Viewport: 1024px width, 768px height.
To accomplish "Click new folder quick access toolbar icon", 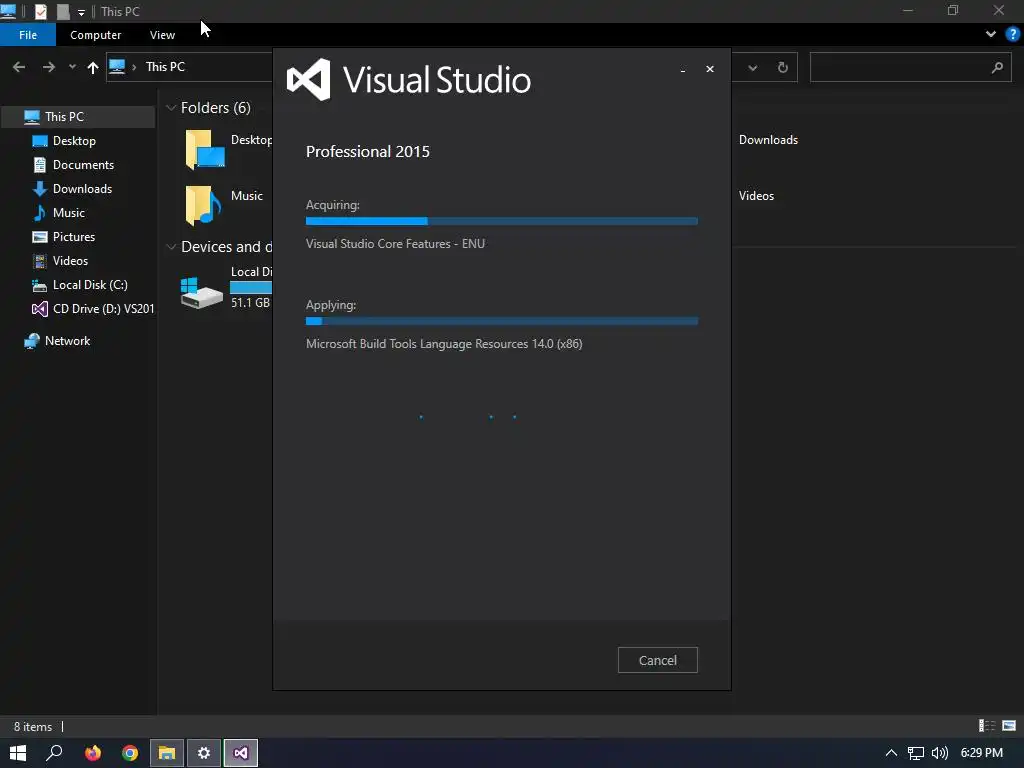I will pos(63,11).
